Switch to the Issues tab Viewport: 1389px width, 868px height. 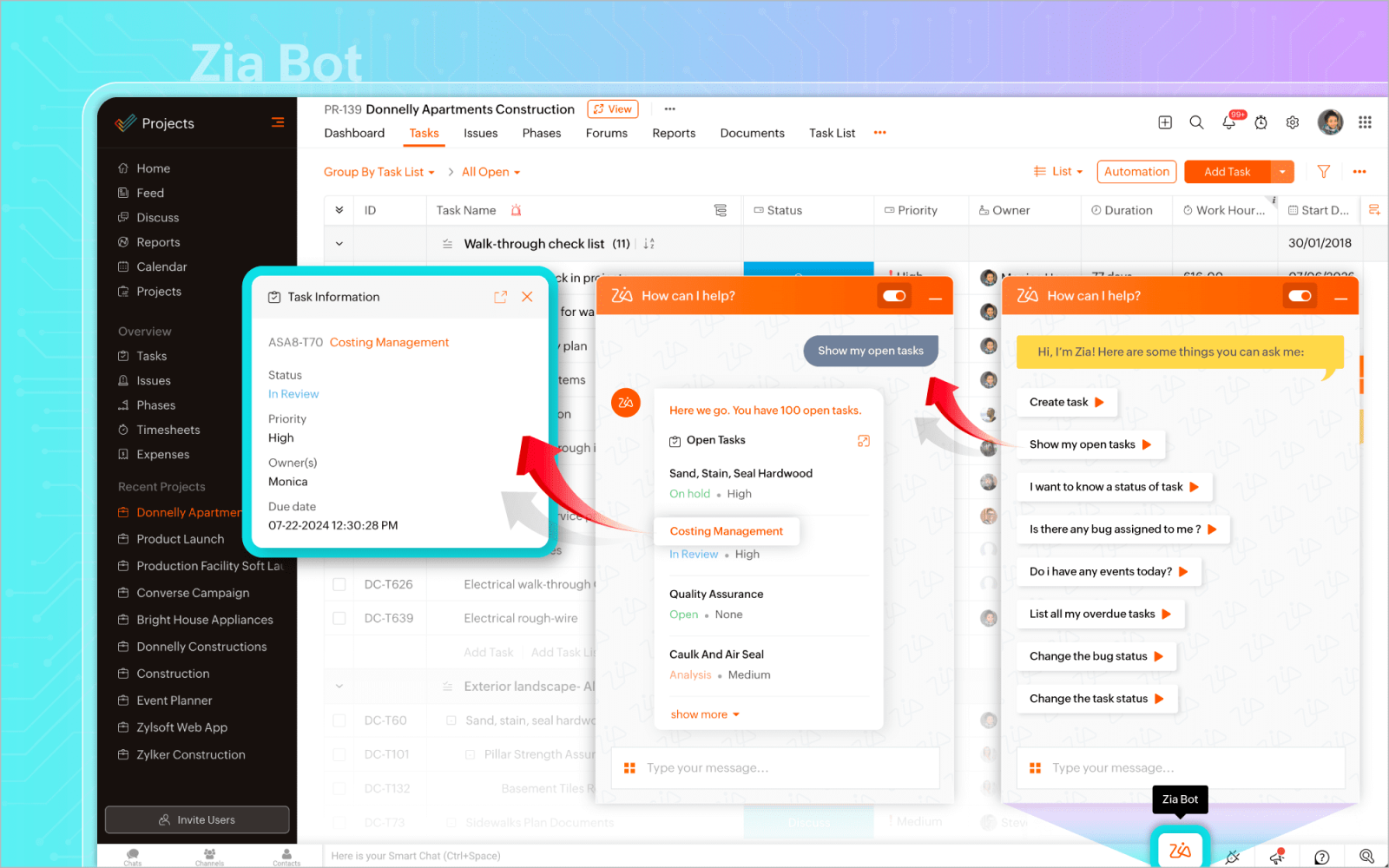pyautogui.click(x=480, y=133)
